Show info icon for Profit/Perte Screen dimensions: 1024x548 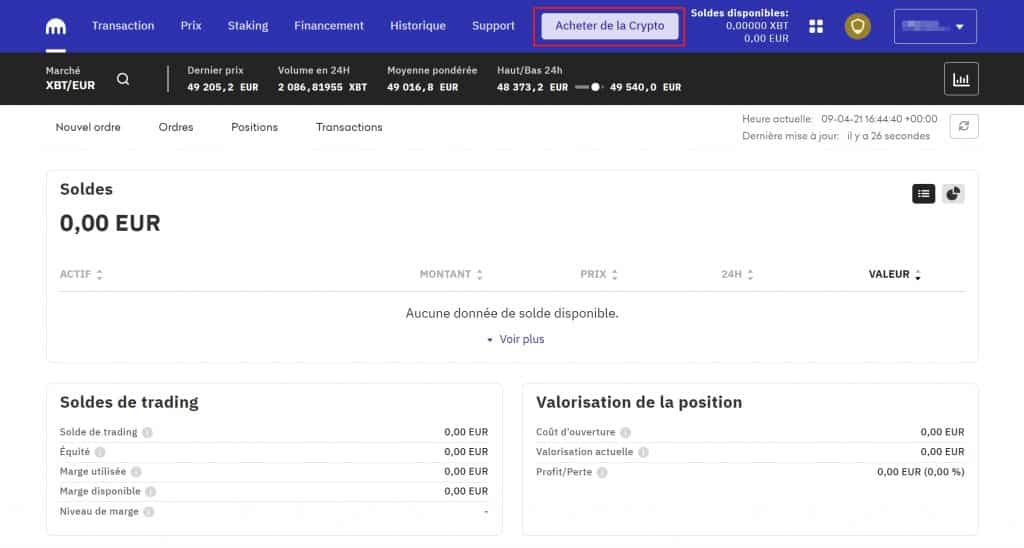[x=602, y=472]
